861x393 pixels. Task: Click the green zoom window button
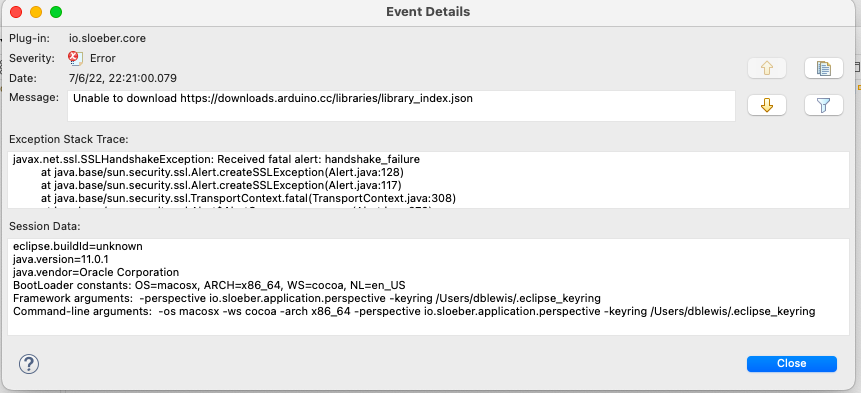pyautogui.click(x=55, y=12)
